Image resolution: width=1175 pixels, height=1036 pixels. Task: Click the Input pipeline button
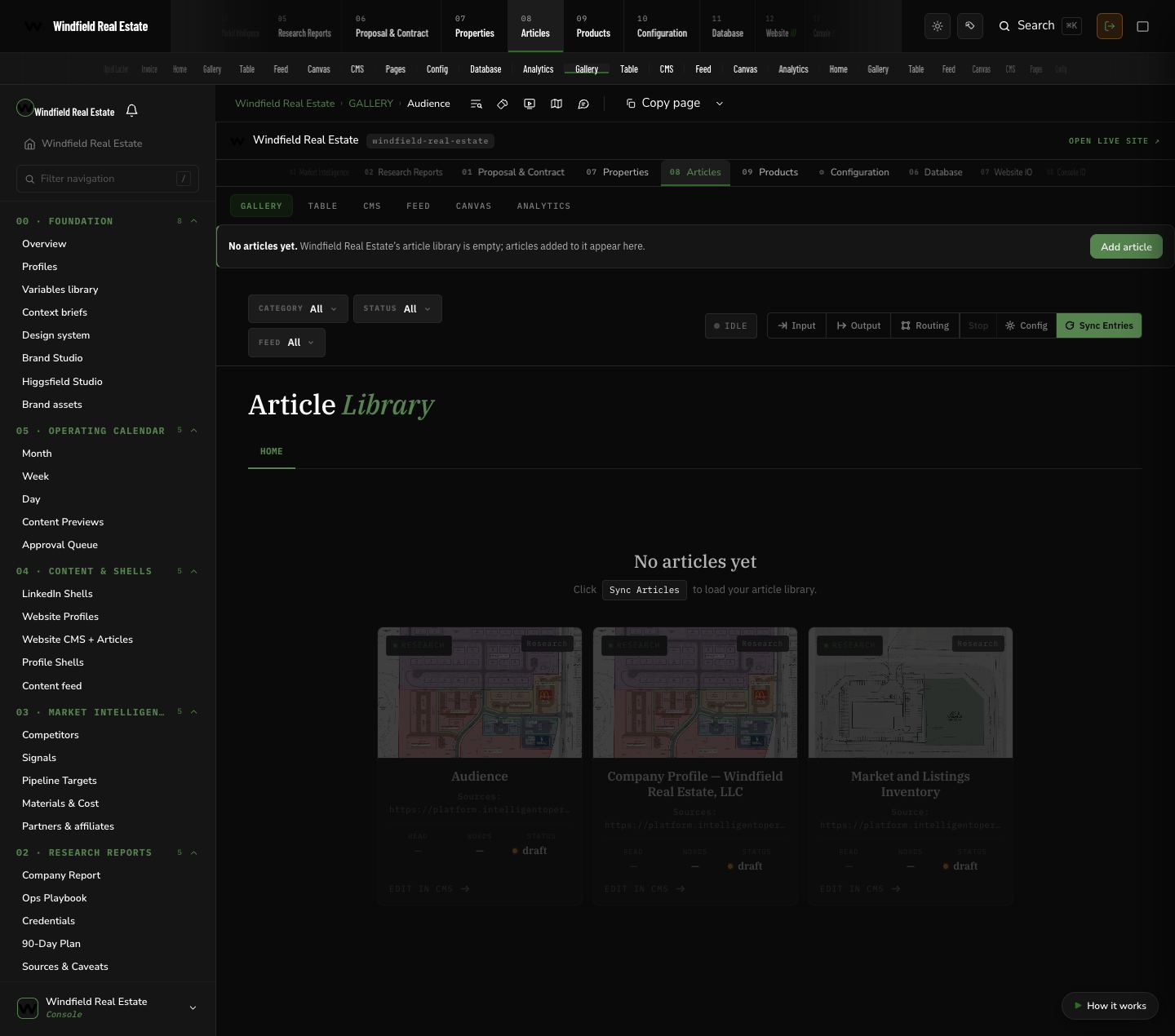click(796, 325)
